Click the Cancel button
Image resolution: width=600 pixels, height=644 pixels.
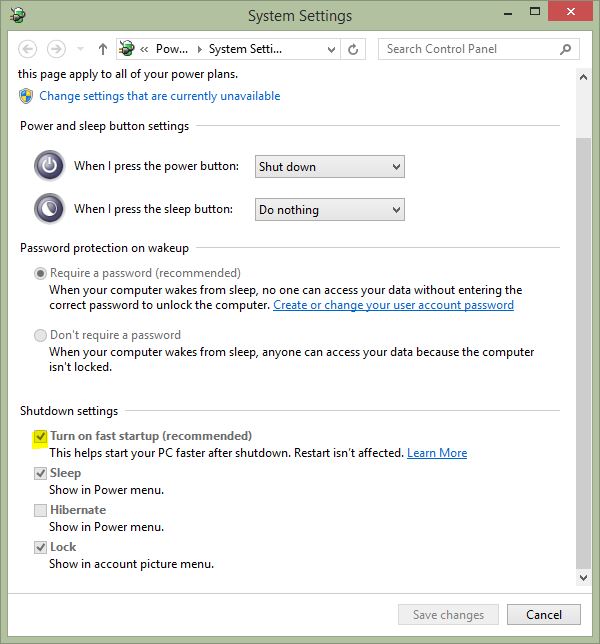pos(543,615)
